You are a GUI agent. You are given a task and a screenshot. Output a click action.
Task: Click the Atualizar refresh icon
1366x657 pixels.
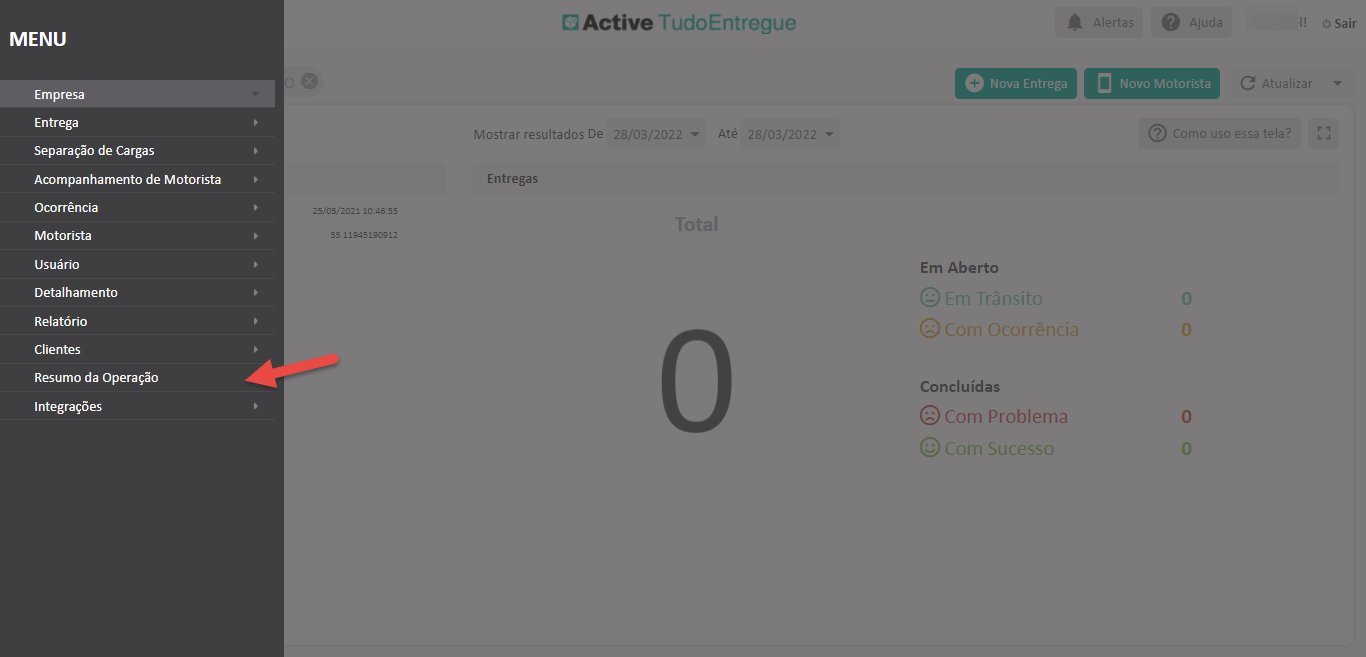(x=1247, y=83)
